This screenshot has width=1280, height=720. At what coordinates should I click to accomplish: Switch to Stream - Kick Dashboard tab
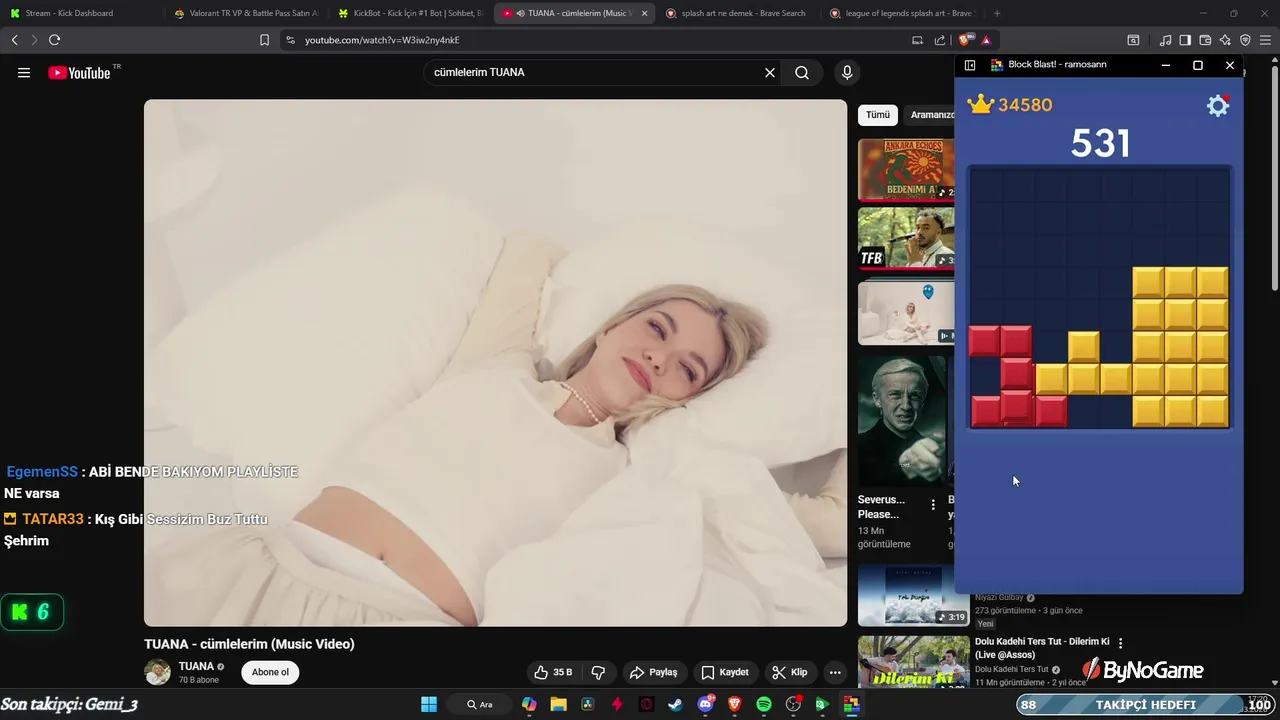click(x=82, y=13)
